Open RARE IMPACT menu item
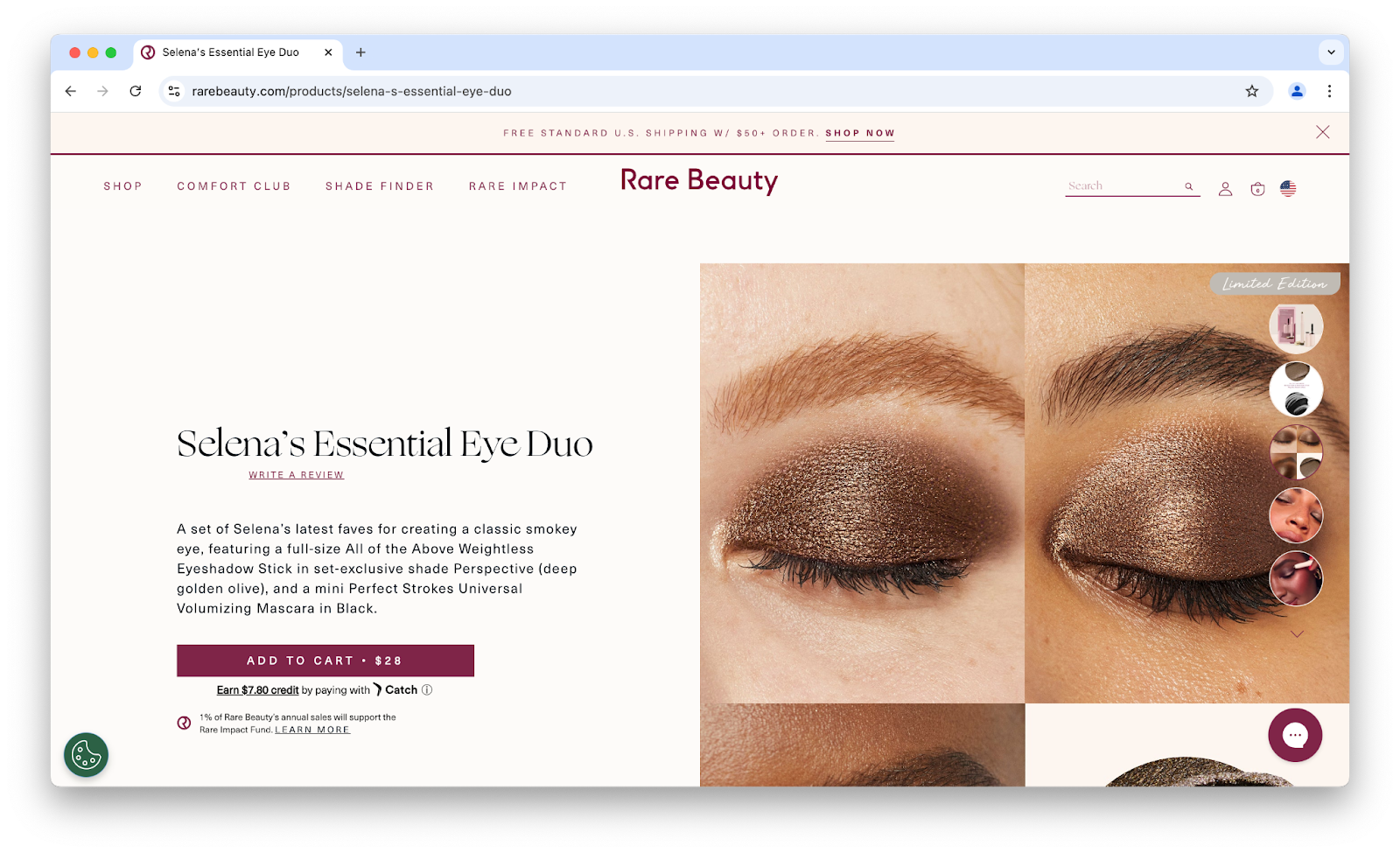Screen dimensions: 1400x853 tap(518, 186)
